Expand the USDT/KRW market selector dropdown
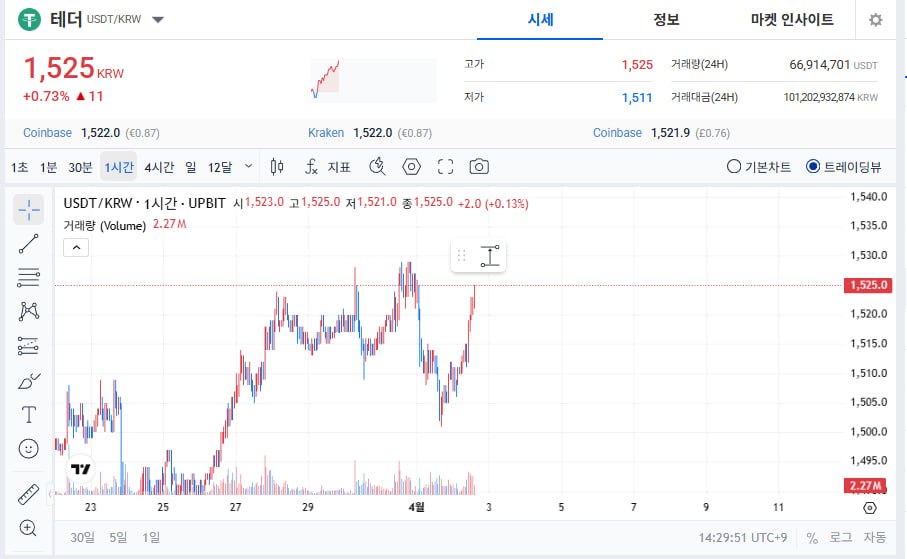The image size is (907, 559). click(159, 20)
